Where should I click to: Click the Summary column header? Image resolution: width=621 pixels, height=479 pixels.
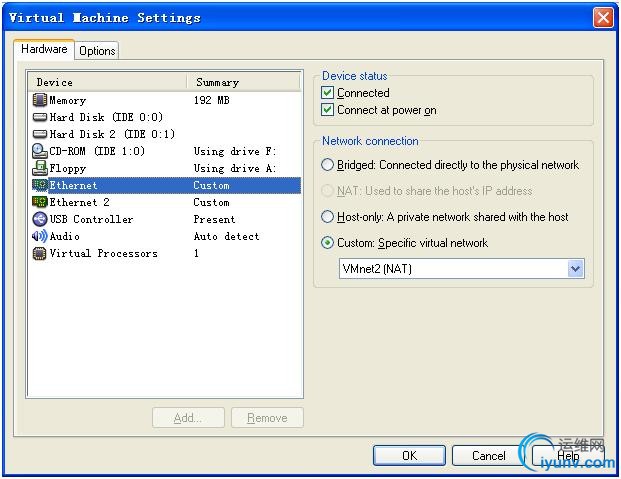[x=244, y=82]
